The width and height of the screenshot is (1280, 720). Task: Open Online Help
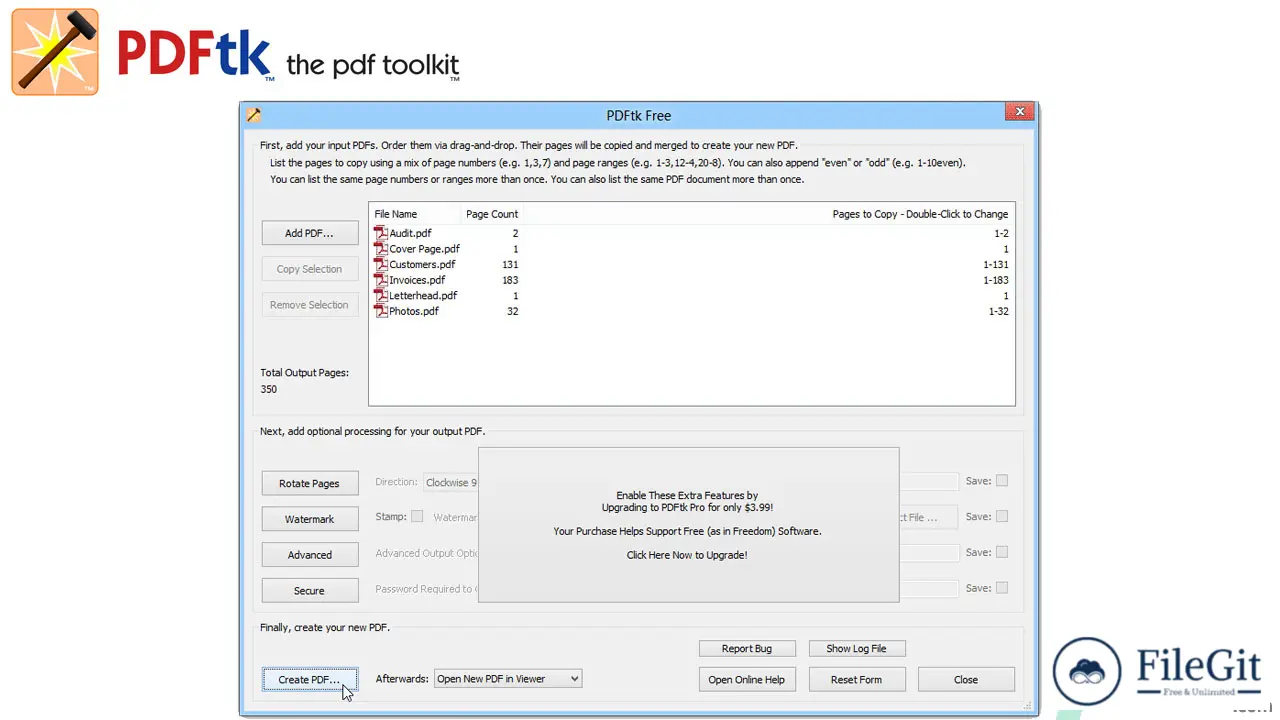point(746,679)
